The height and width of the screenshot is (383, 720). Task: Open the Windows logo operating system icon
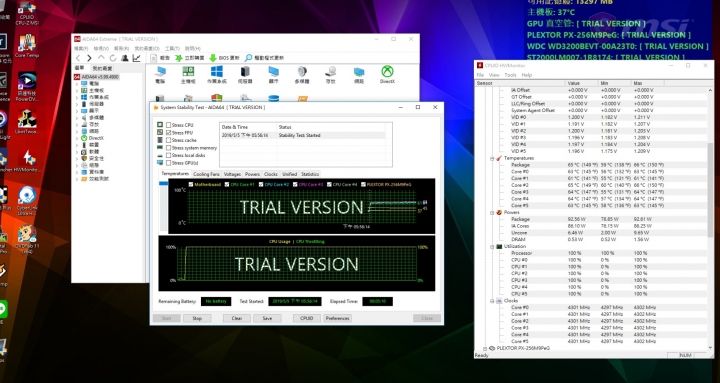coord(217,71)
